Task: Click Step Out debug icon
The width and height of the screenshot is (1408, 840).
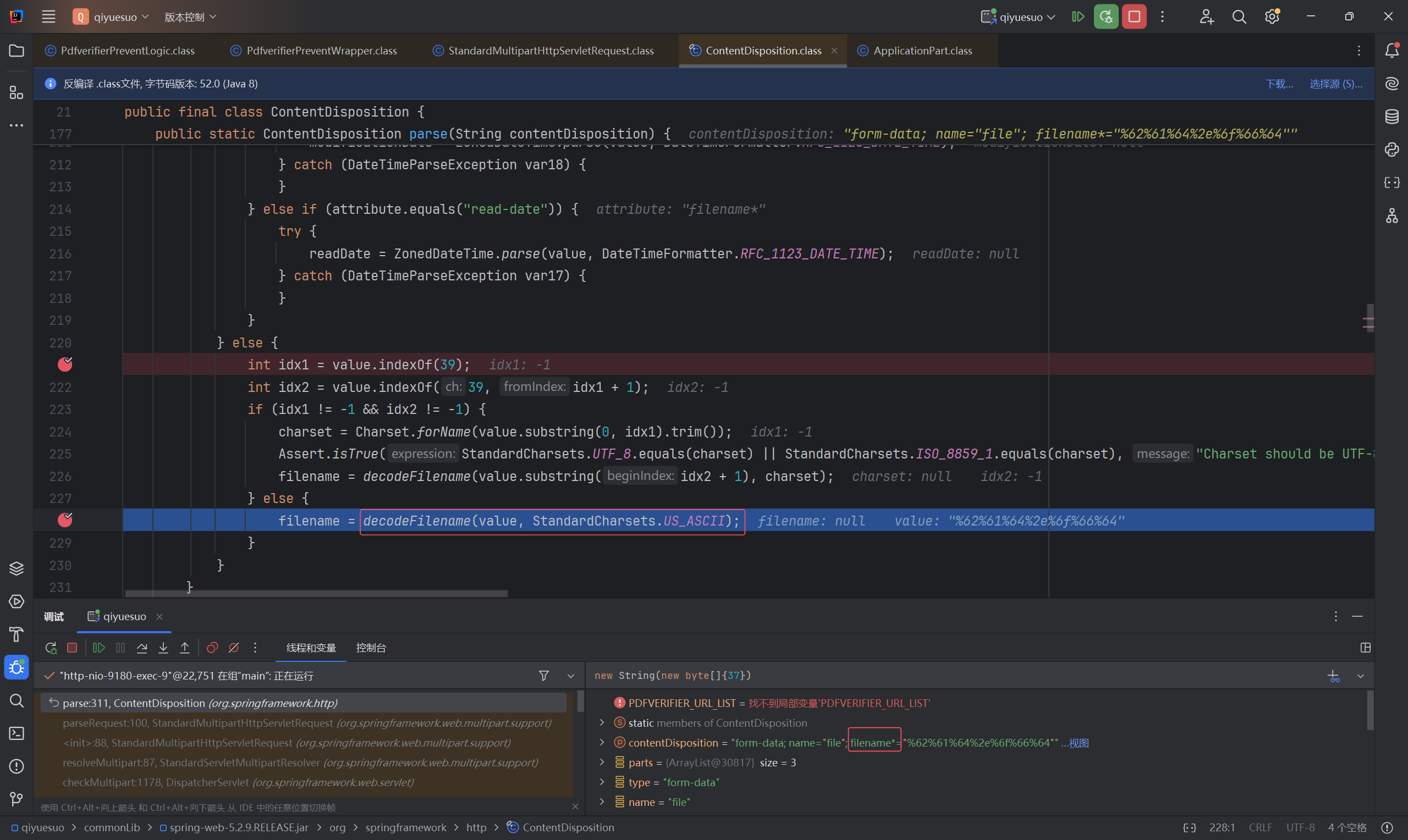Action: coord(185,648)
